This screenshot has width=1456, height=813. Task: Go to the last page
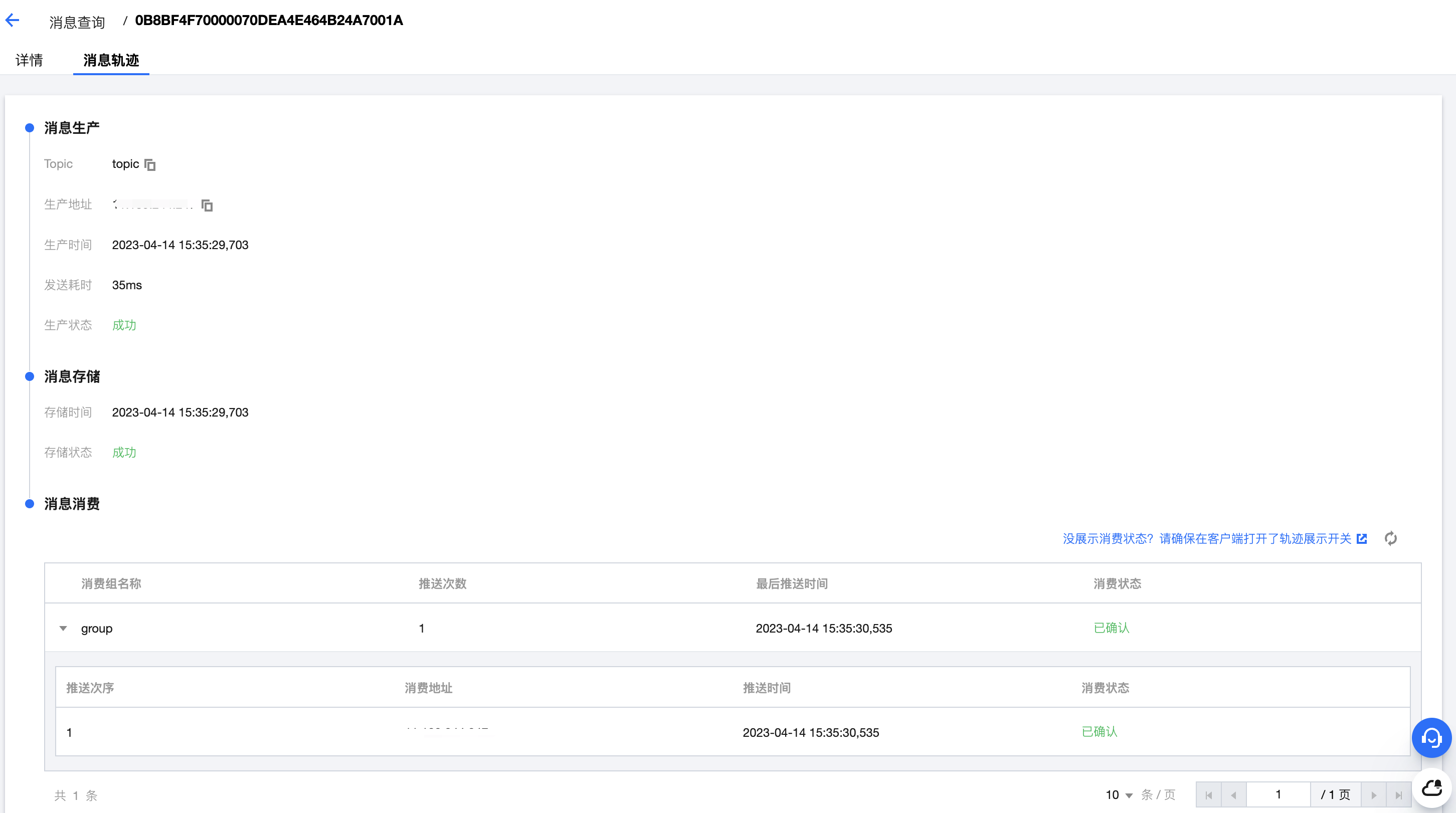coord(1399,795)
